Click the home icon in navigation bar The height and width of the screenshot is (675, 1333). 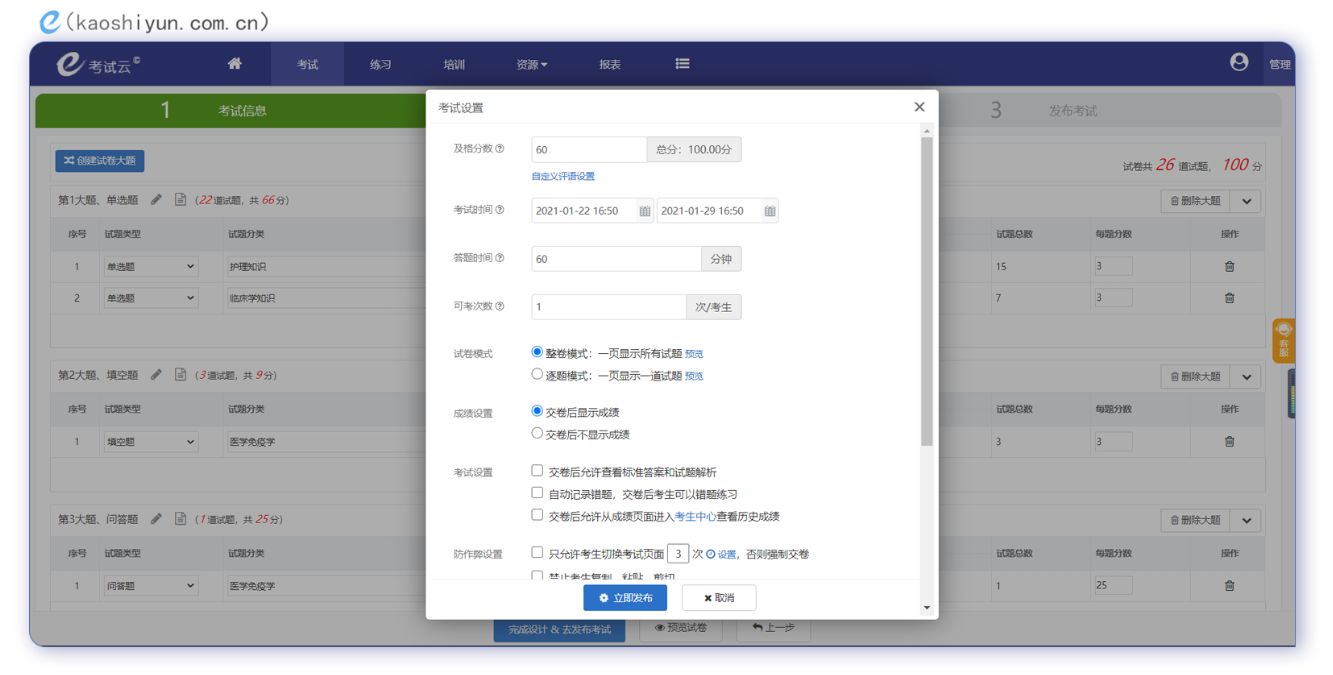click(235, 64)
